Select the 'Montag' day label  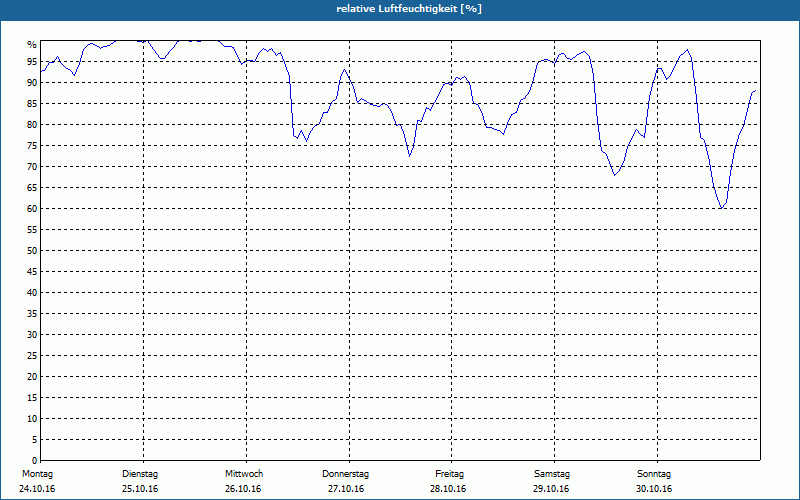[x=37, y=474]
